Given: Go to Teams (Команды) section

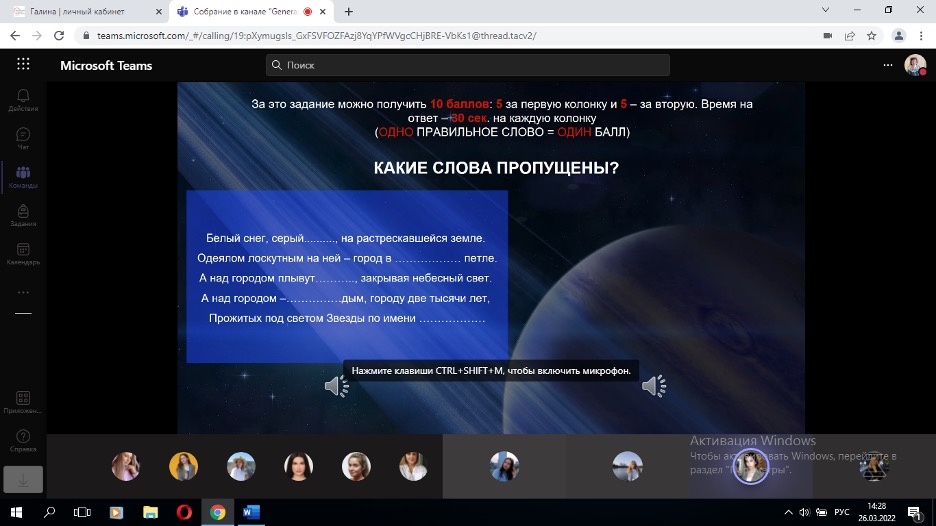Looking at the screenshot, I should [22, 177].
